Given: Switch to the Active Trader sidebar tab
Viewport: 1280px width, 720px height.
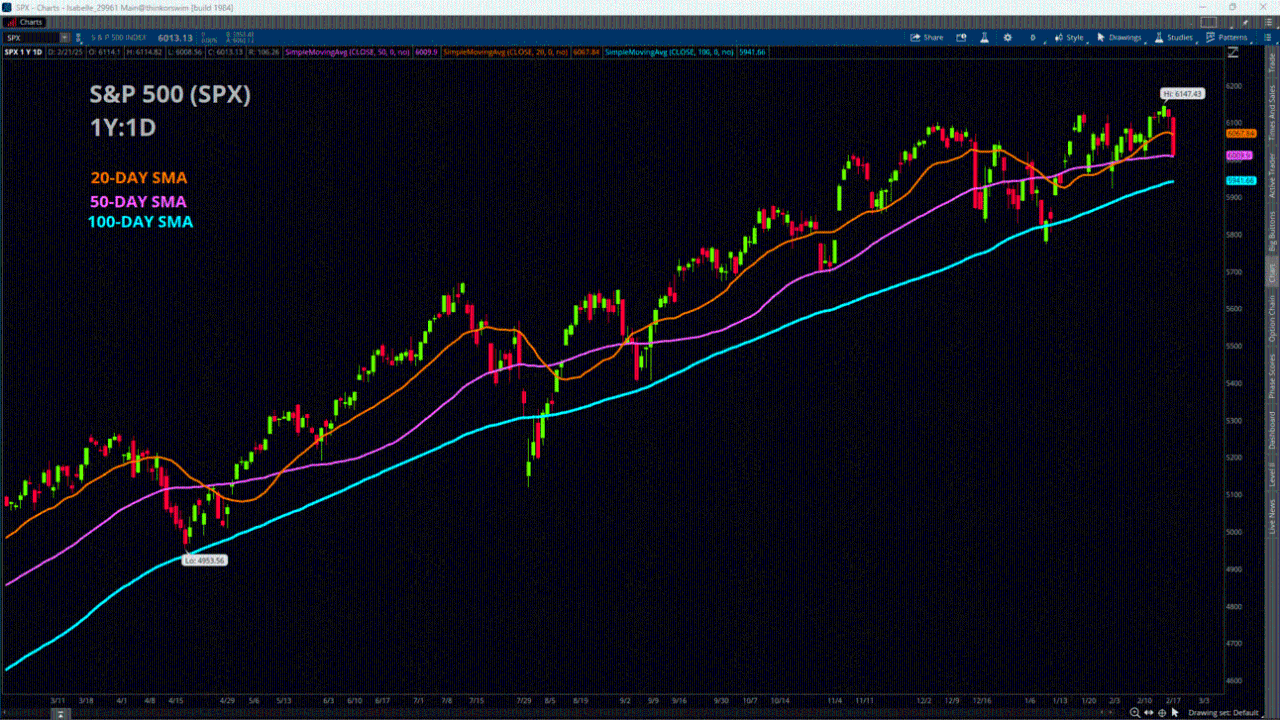Looking at the screenshot, I should pos(1272,173).
